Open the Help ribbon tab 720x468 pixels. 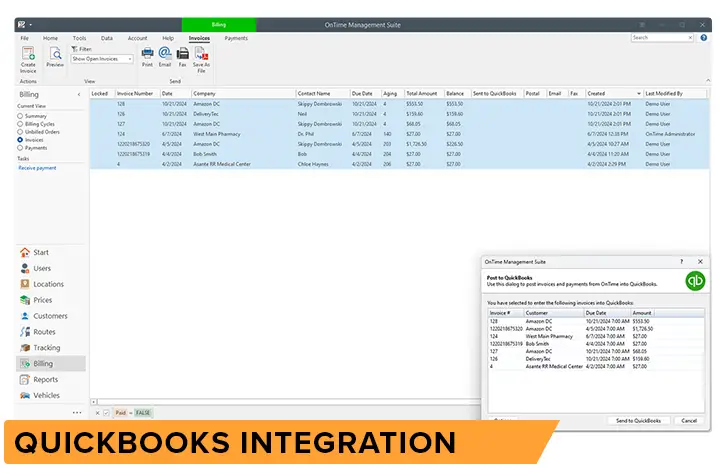click(x=168, y=38)
